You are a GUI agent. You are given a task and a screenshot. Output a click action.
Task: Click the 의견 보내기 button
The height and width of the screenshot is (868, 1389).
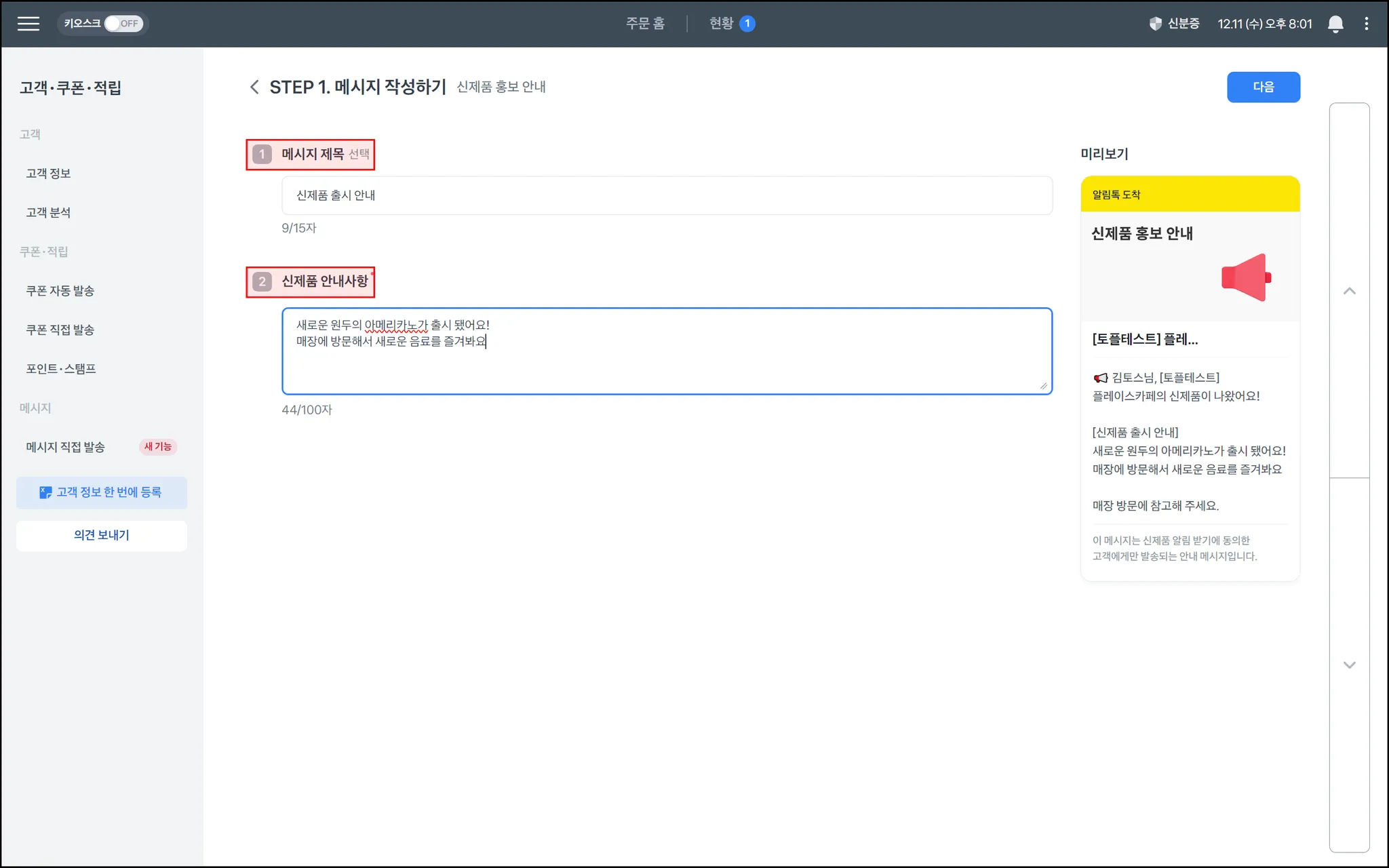[102, 535]
